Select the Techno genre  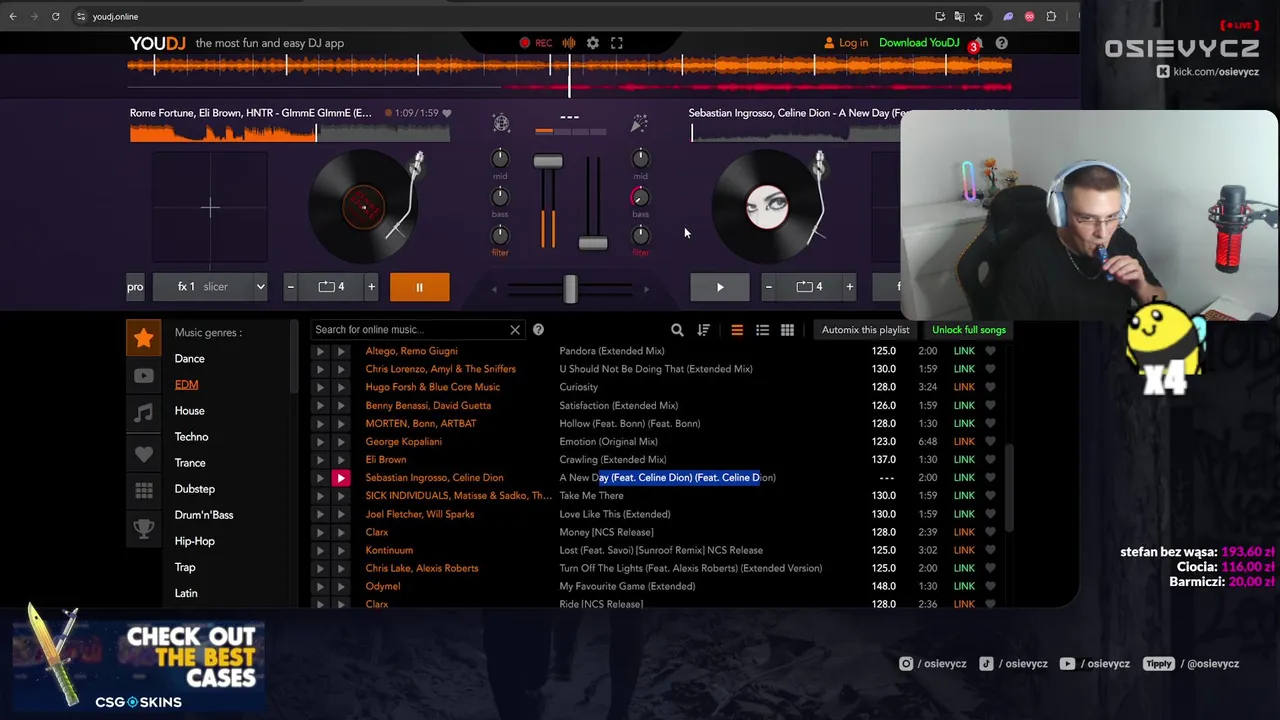tap(192, 437)
